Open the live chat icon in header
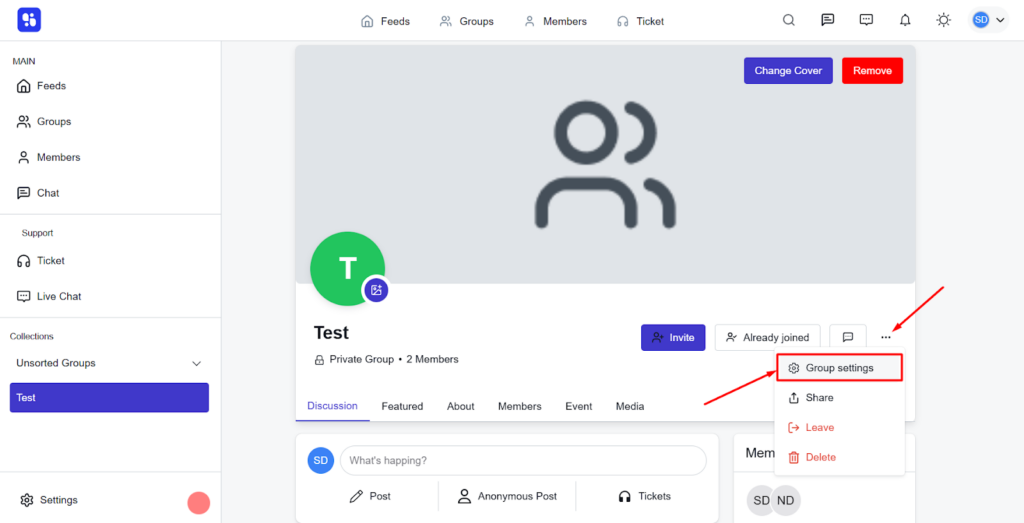This screenshot has height=523, width=1024. 866,20
